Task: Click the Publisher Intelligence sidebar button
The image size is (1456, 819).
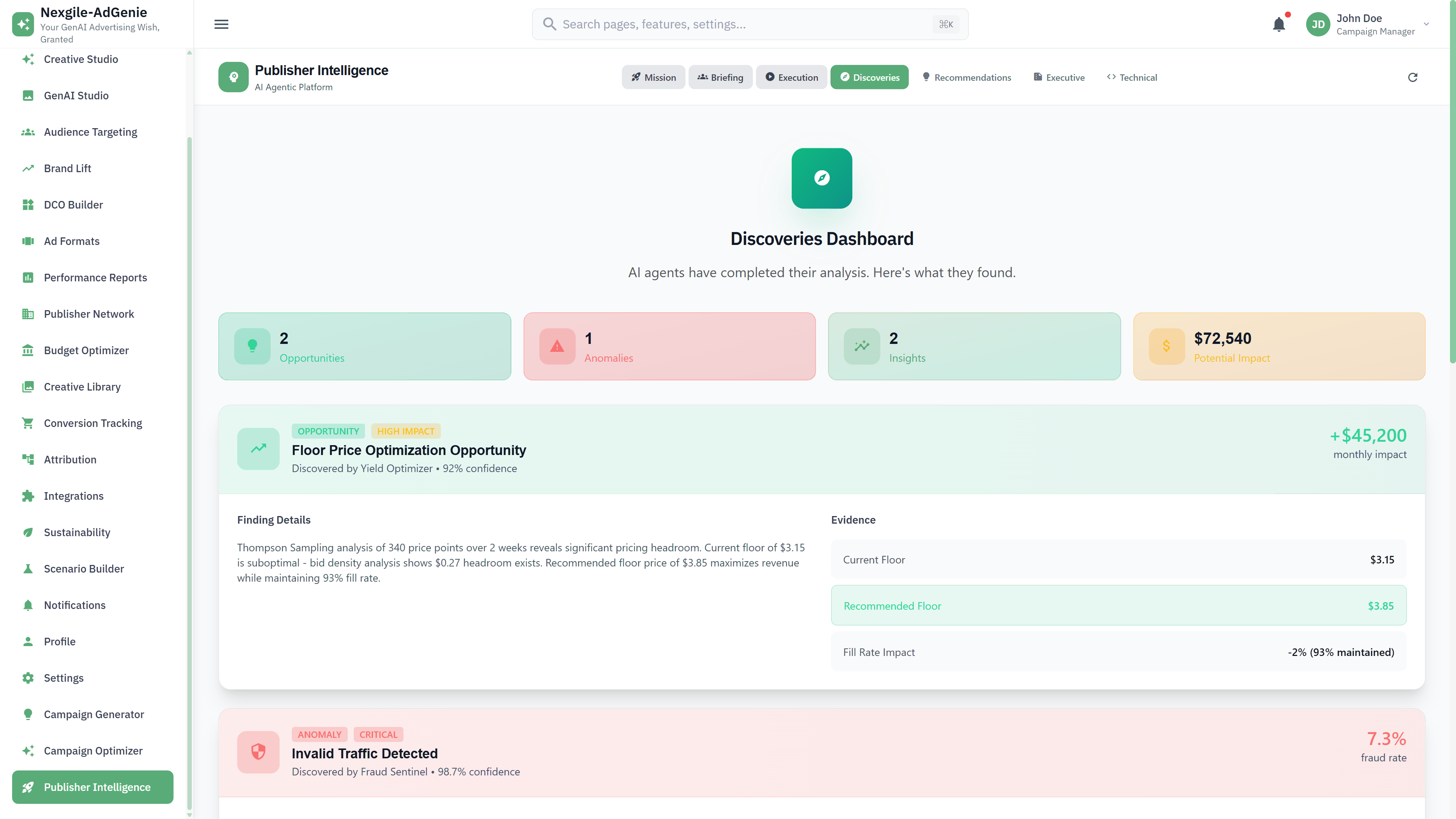Action: [x=92, y=787]
